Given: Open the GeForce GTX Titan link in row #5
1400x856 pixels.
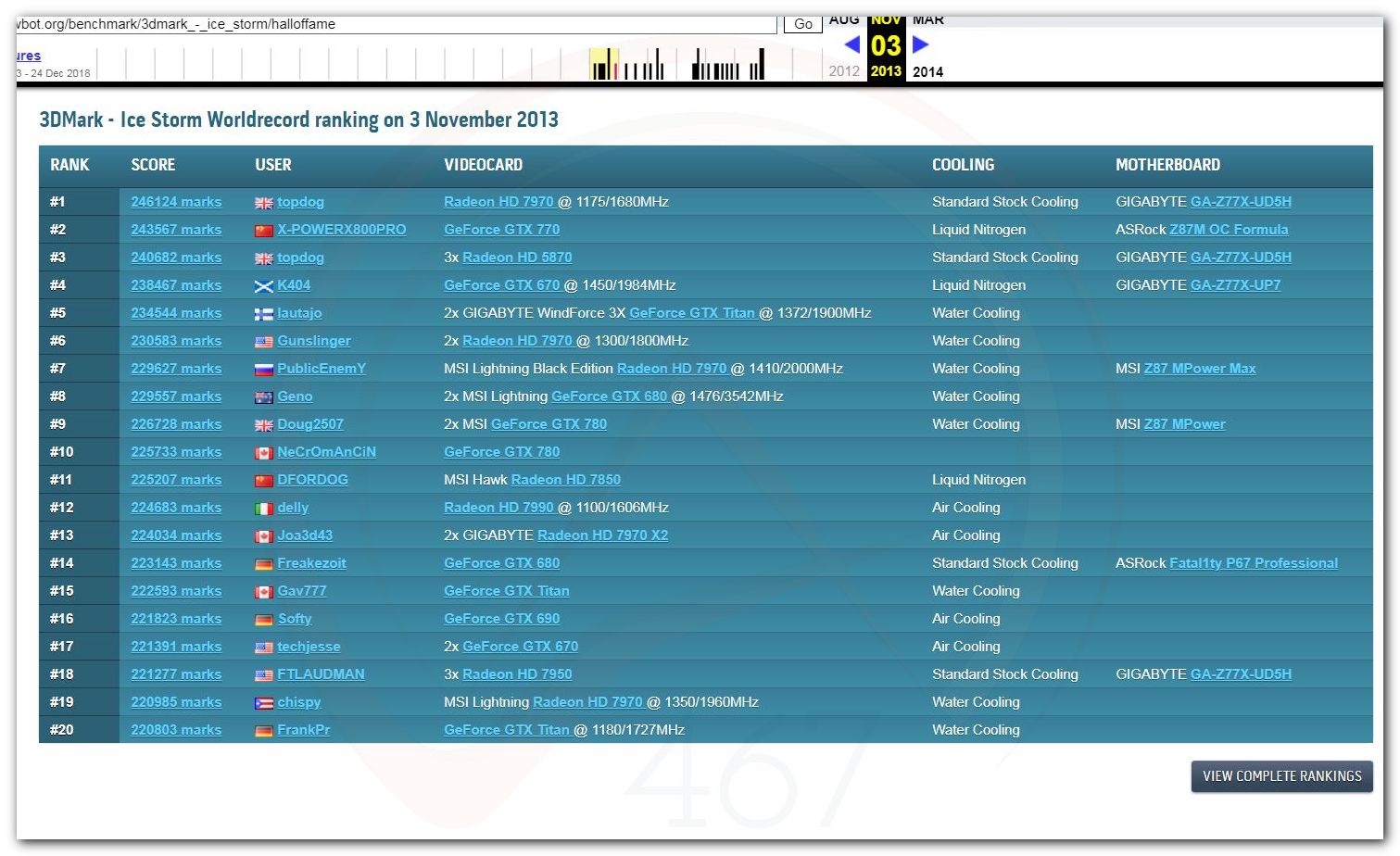Looking at the screenshot, I should (x=692, y=313).
